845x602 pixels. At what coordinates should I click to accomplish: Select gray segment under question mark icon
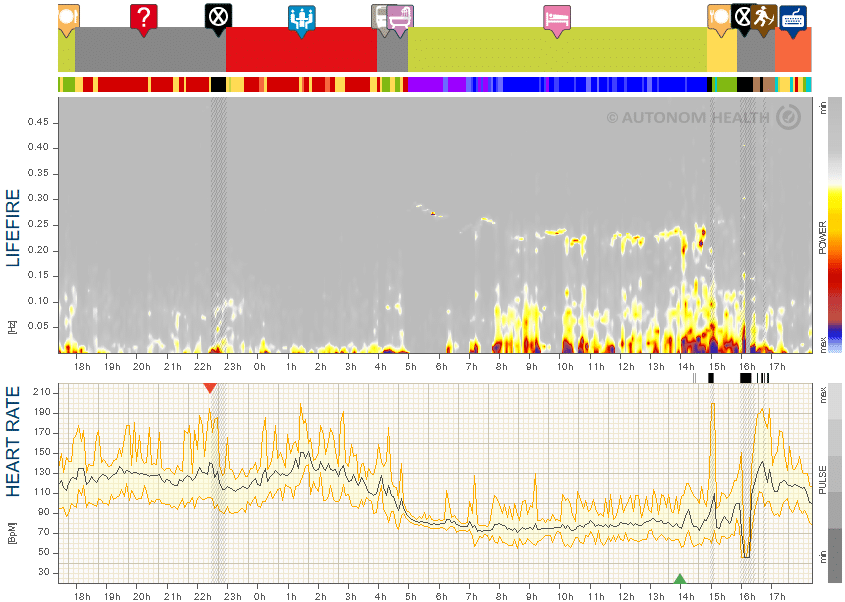click(x=150, y=50)
